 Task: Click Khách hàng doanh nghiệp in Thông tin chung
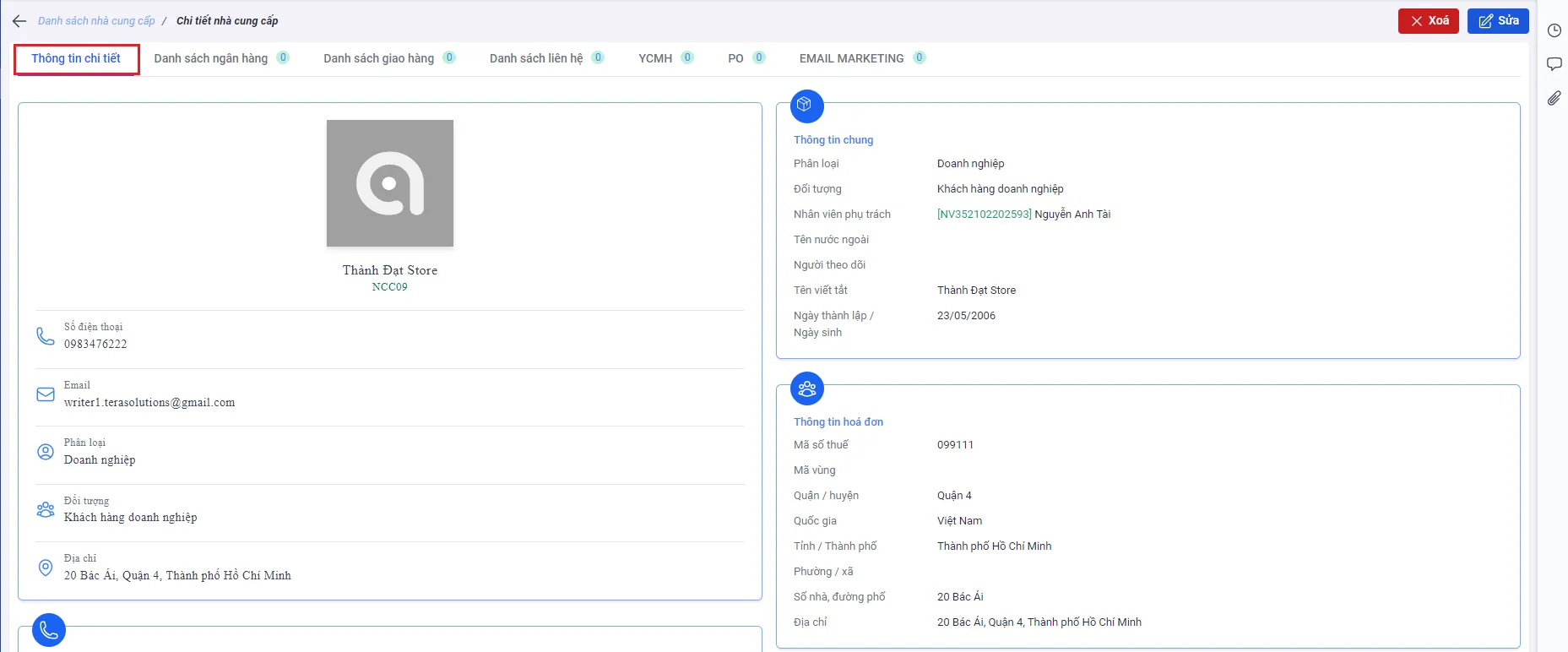coord(1001,189)
